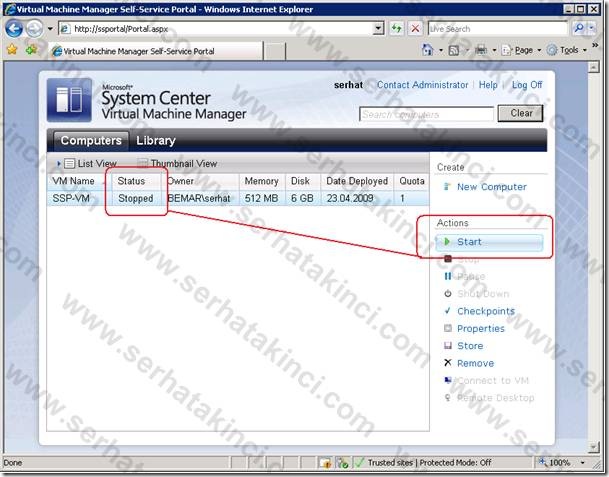This screenshot has width=609, height=477.
Task: Click the Live Search input box
Action: point(498,28)
